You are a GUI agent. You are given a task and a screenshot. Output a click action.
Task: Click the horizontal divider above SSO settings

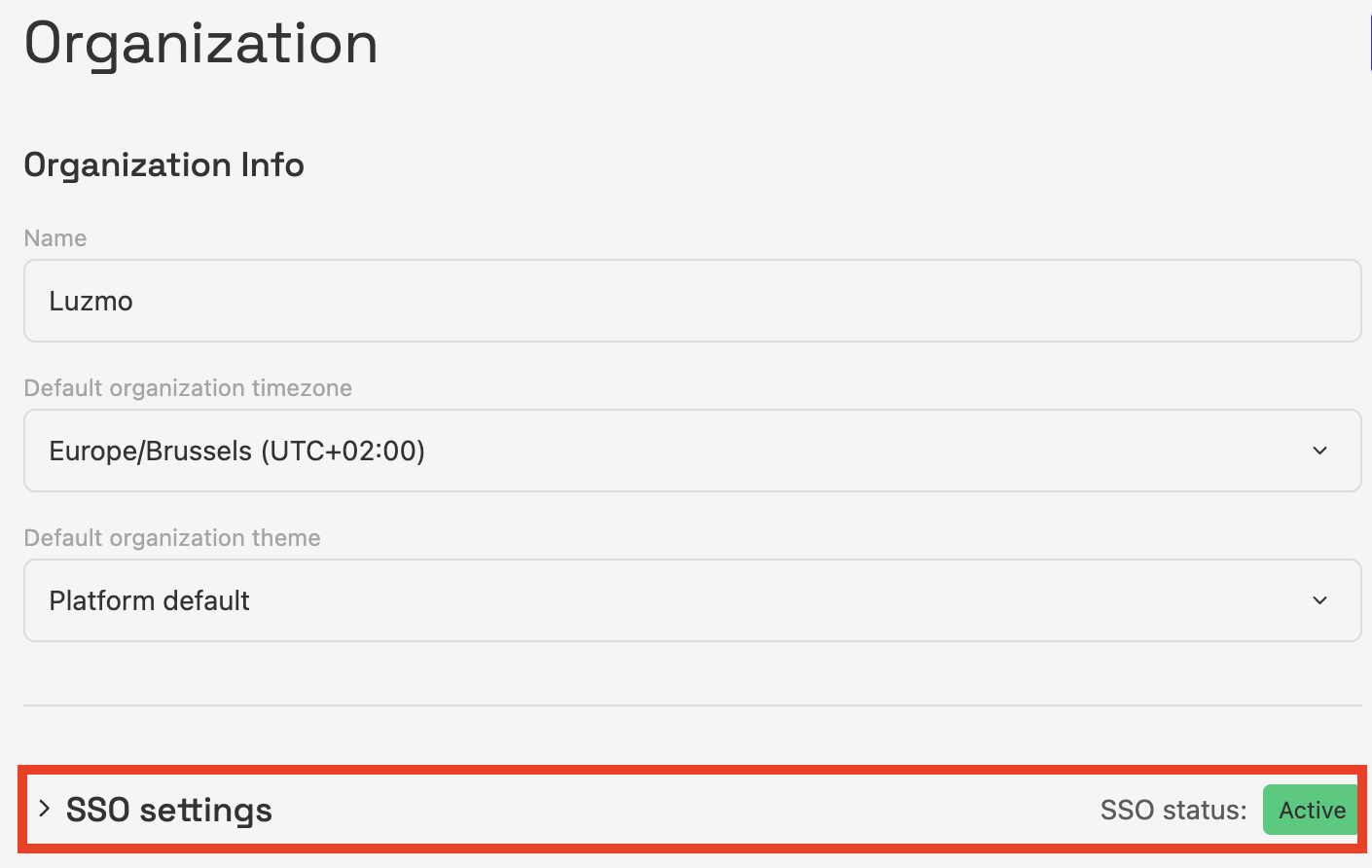coord(692,705)
